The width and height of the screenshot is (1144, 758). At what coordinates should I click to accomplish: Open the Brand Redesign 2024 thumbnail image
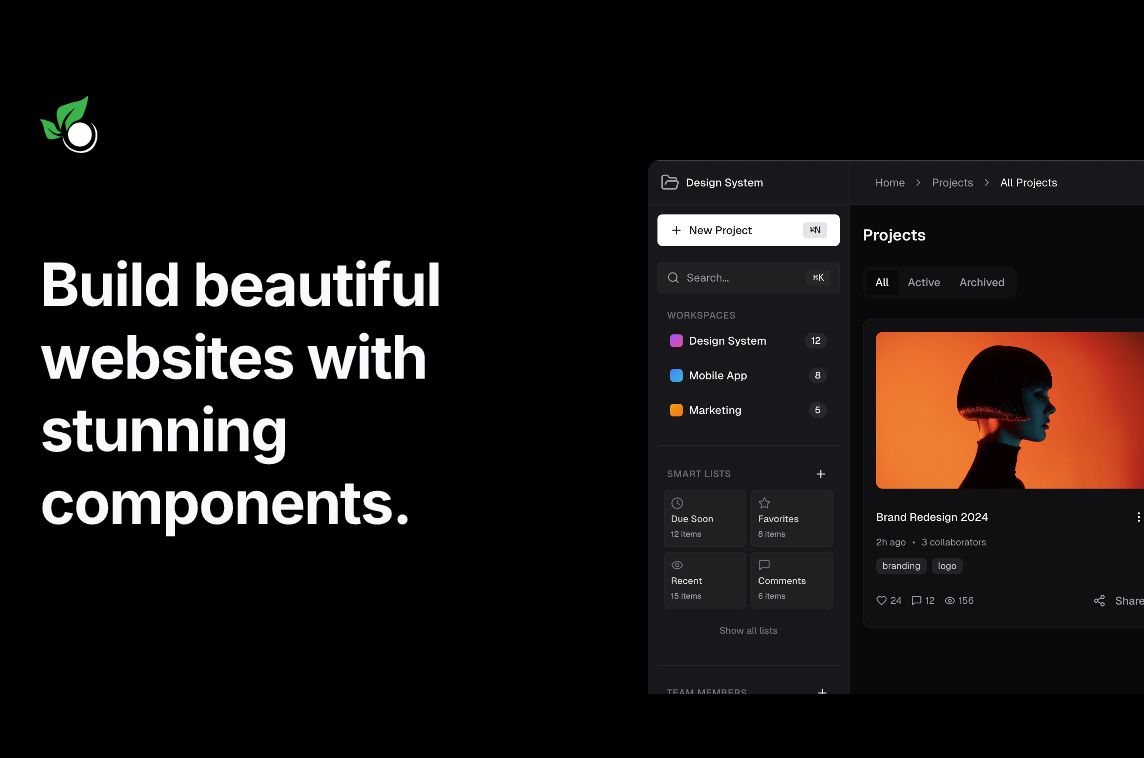pyautogui.click(x=1010, y=411)
